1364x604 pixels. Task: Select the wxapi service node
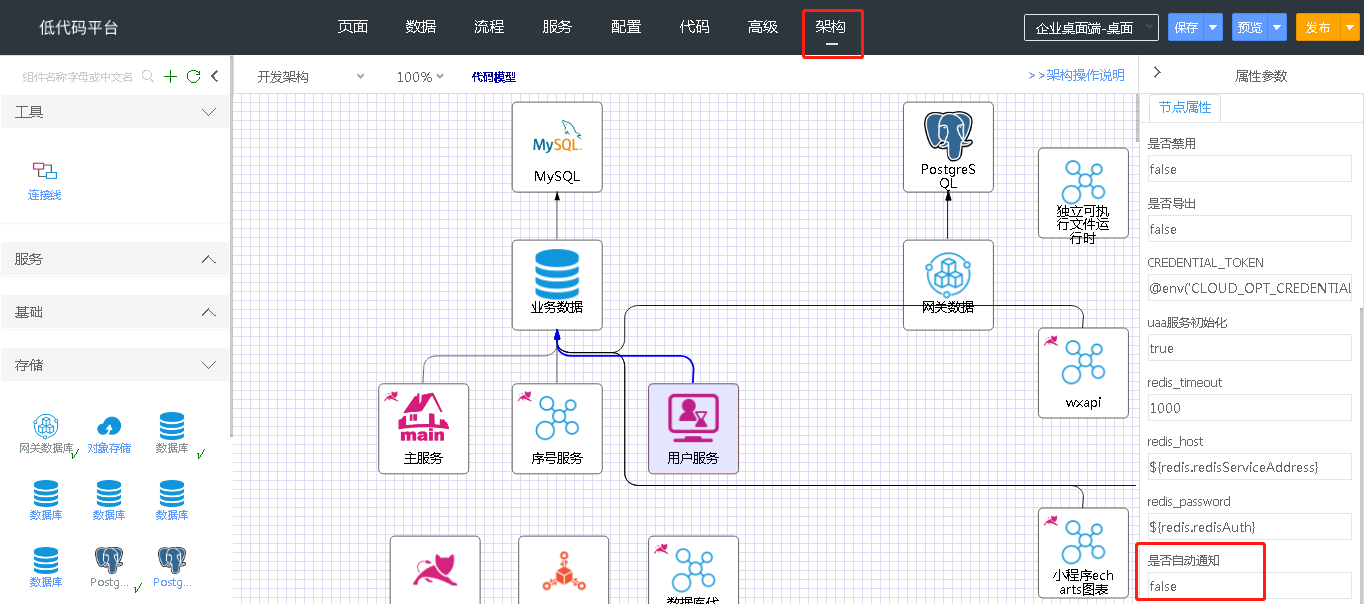[x=1083, y=373]
